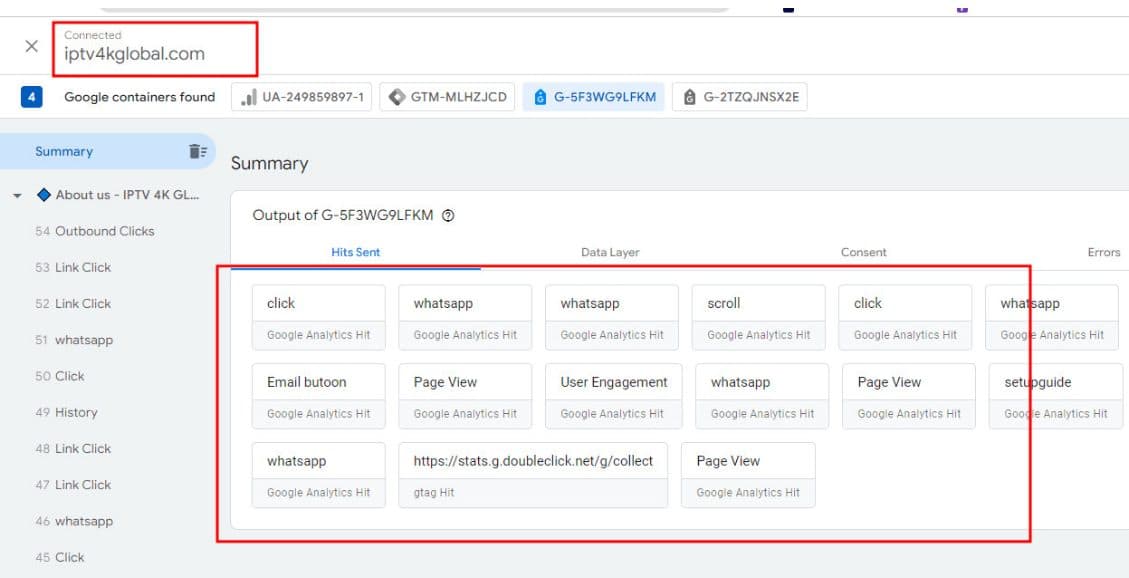1129x578 pixels.
Task: Open event 48 Link Click
Action: (x=73, y=448)
